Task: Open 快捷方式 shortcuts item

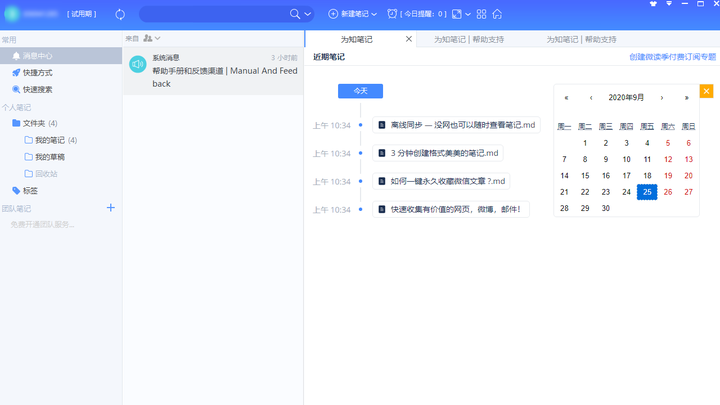Action: [x=38, y=73]
